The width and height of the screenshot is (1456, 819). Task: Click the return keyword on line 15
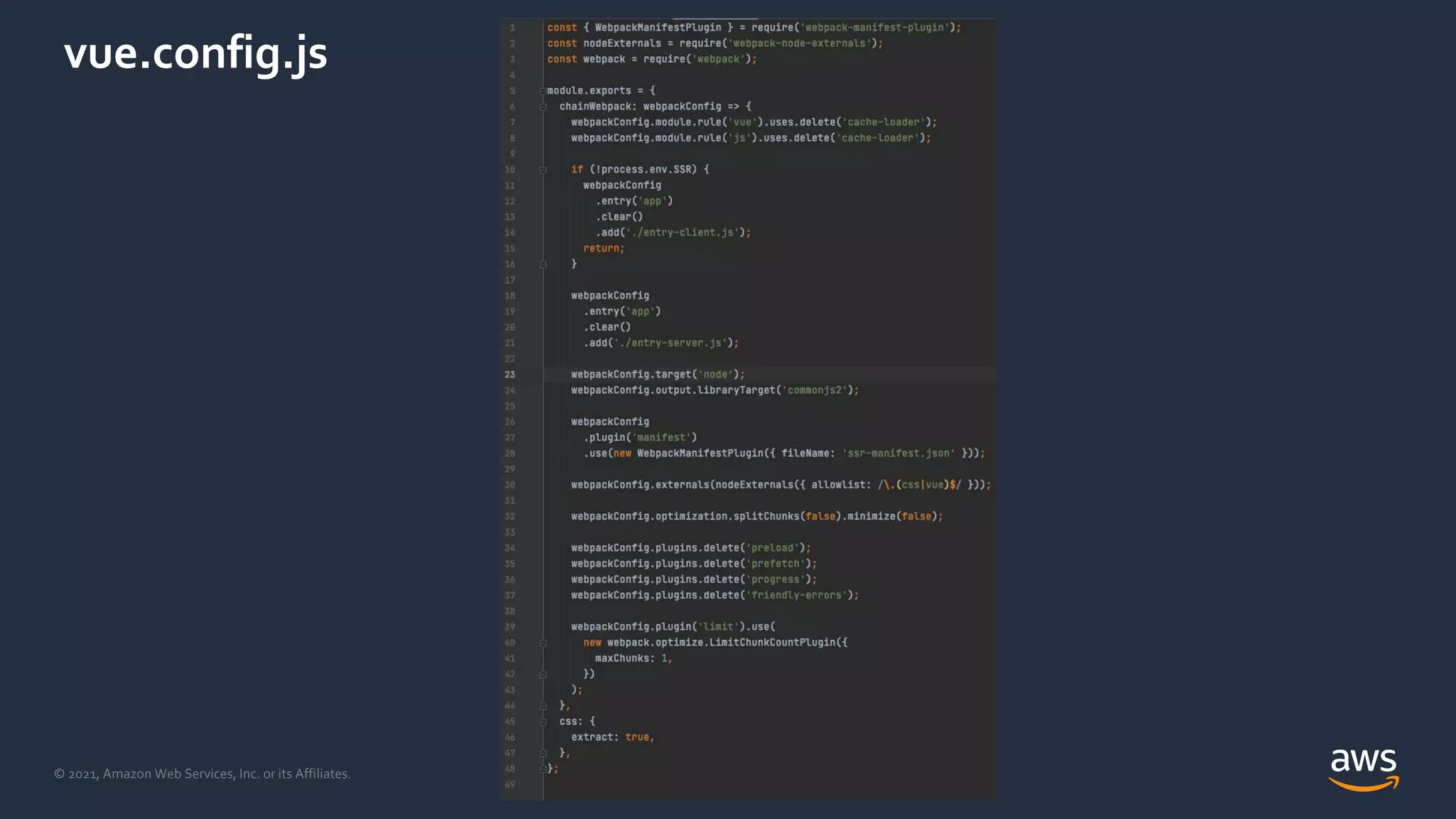(601, 249)
